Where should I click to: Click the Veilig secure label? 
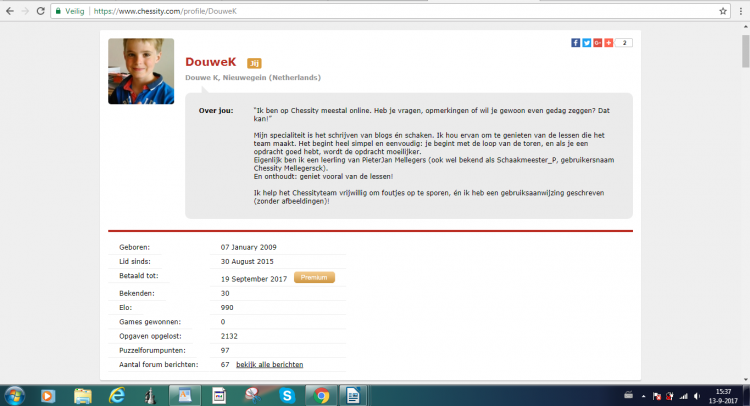74,11
